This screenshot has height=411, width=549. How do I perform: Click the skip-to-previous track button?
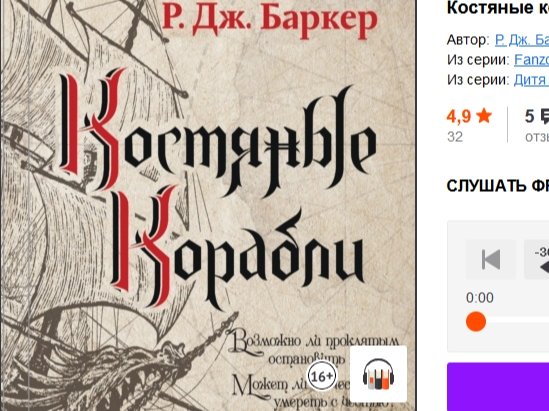[x=491, y=259]
